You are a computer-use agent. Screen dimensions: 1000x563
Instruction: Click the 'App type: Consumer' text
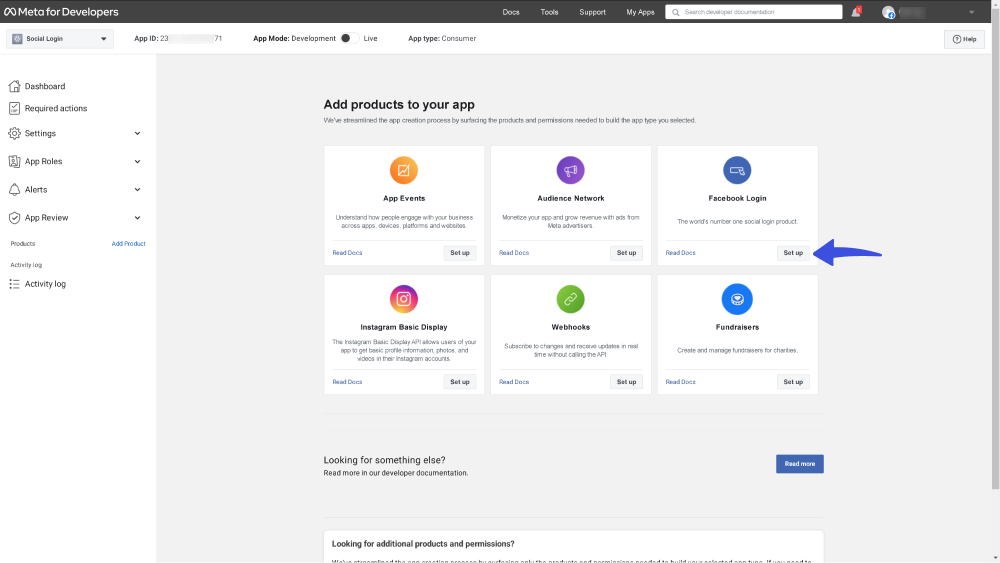click(442, 38)
